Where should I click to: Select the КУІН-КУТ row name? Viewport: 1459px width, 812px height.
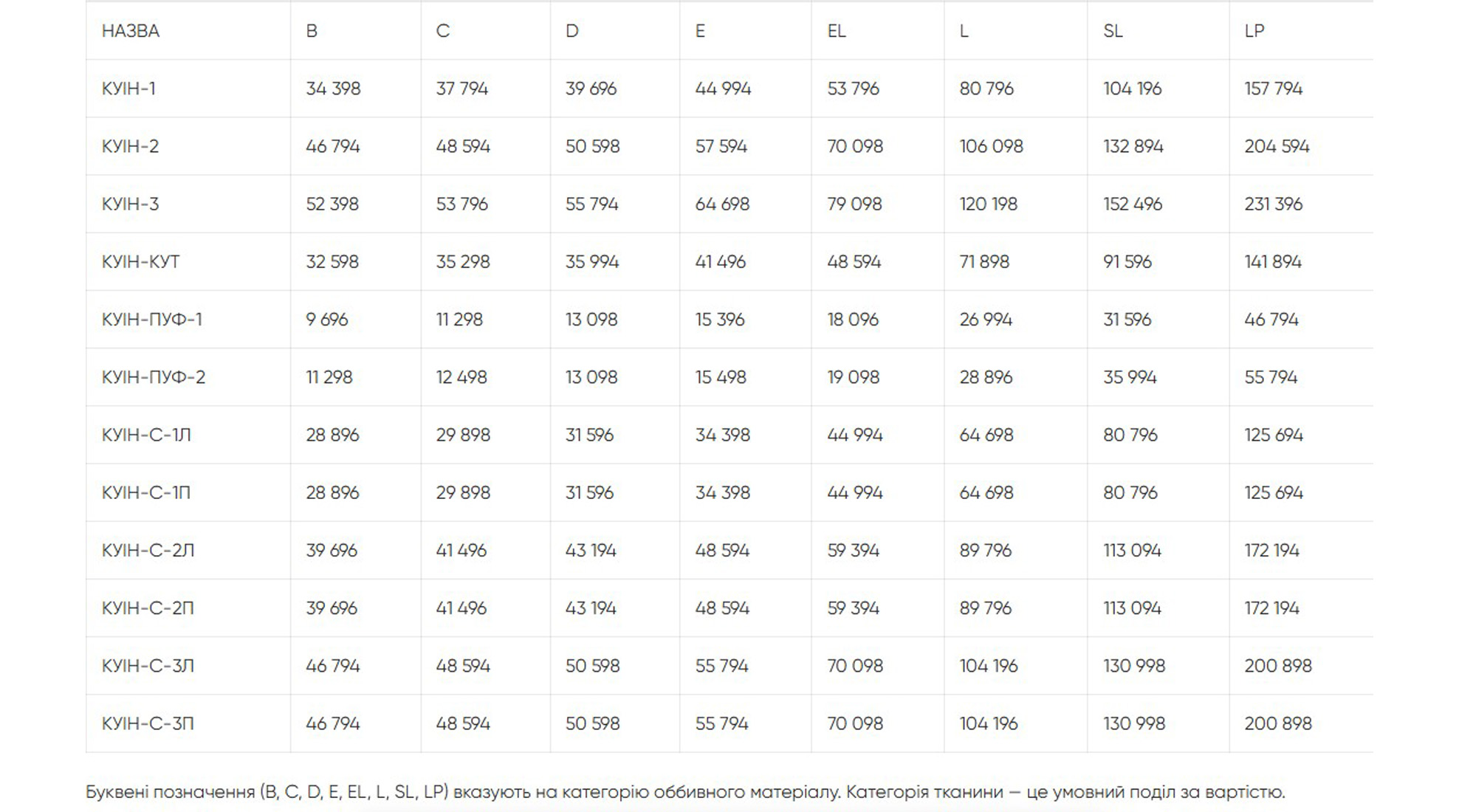[141, 262]
